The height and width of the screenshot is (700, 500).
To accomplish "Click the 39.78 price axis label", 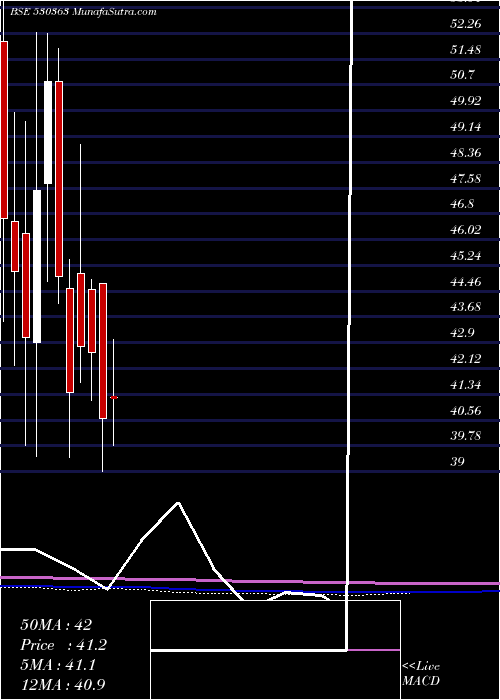I will click(466, 436).
